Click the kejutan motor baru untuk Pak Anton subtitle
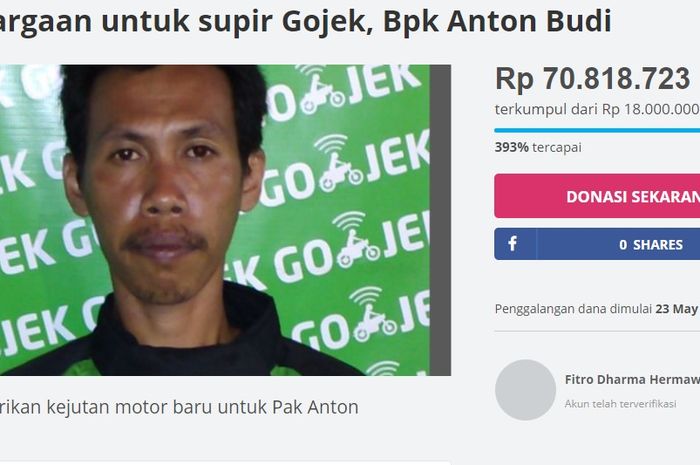 179,407
